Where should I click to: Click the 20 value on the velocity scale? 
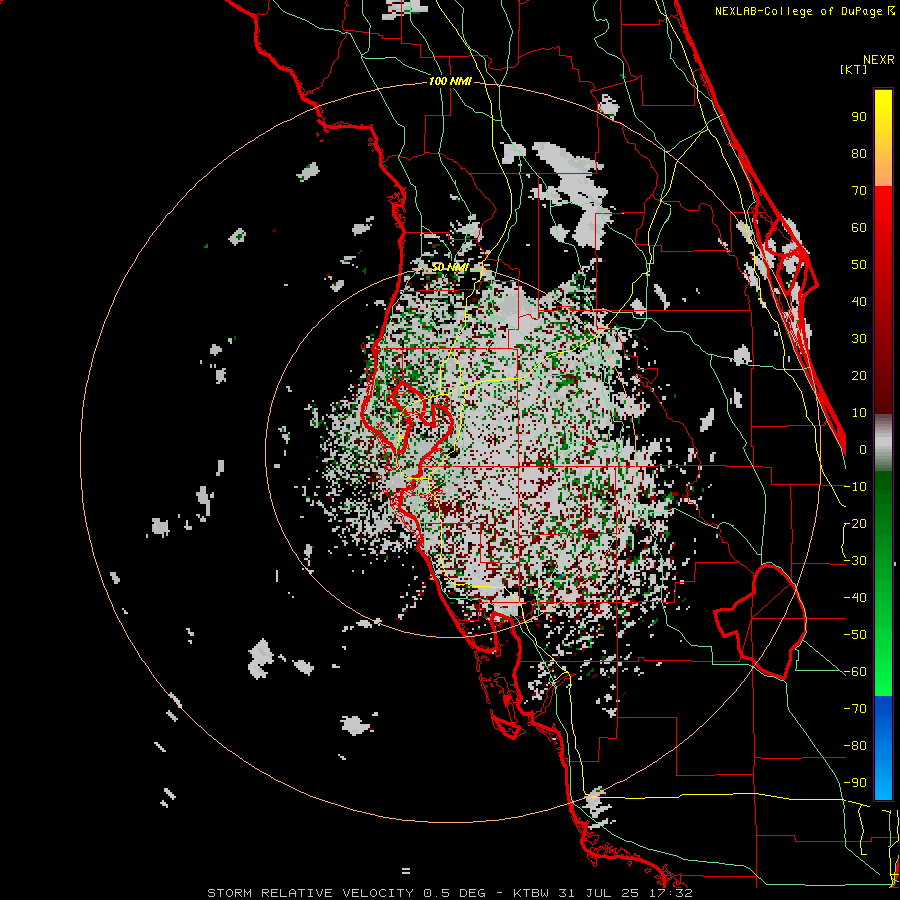859,376
